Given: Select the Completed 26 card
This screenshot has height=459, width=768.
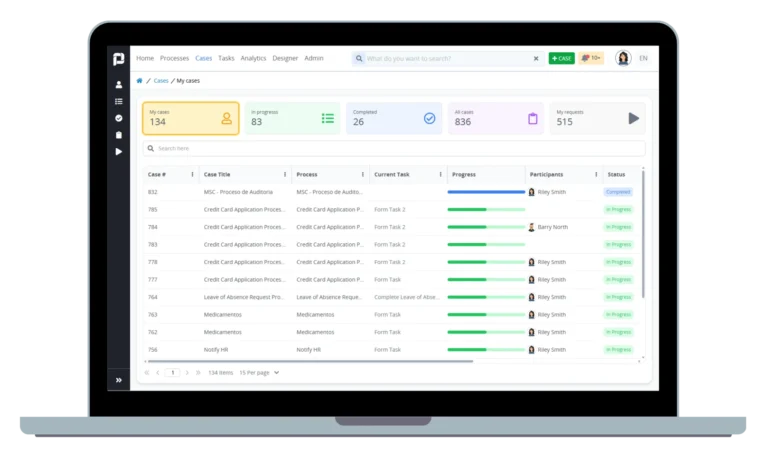Looking at the screenshot, I should (394, 118).
